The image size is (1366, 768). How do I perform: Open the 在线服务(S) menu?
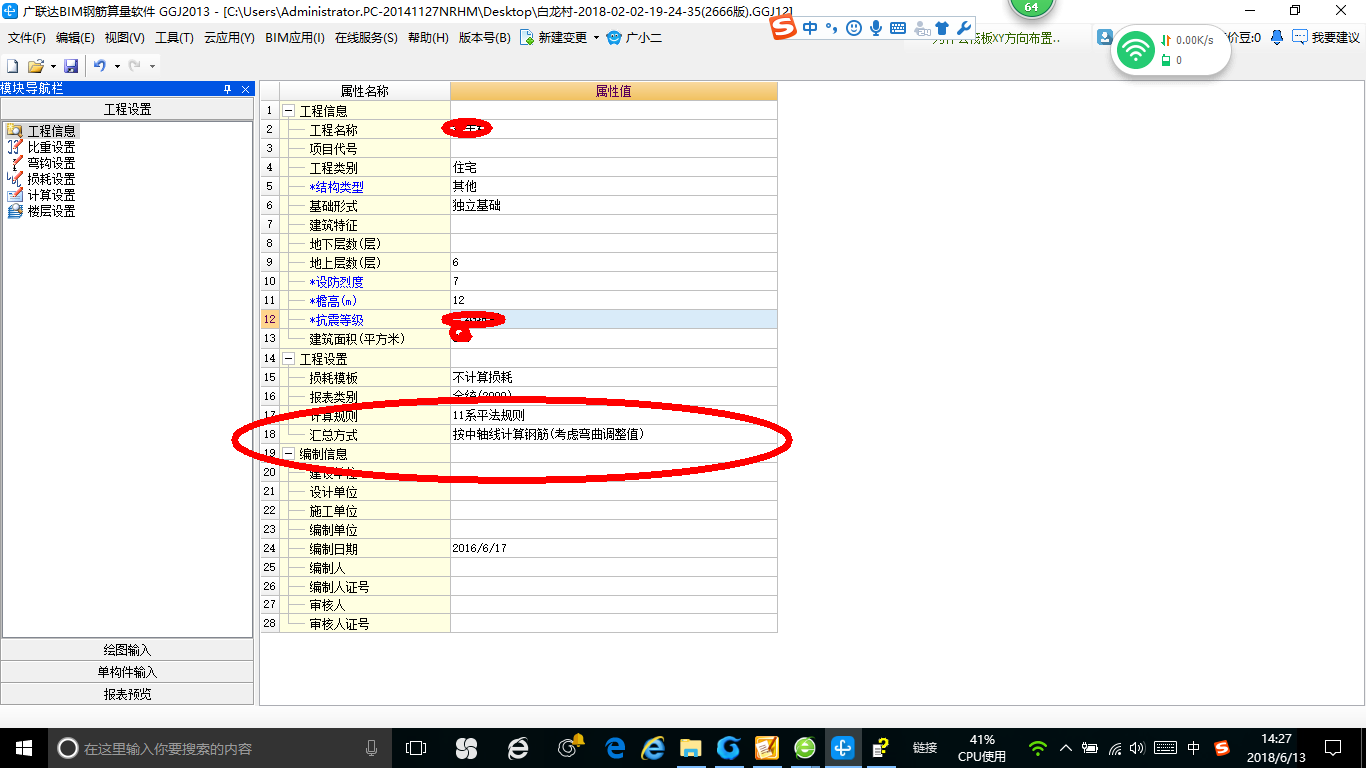[x=367, y=38]
